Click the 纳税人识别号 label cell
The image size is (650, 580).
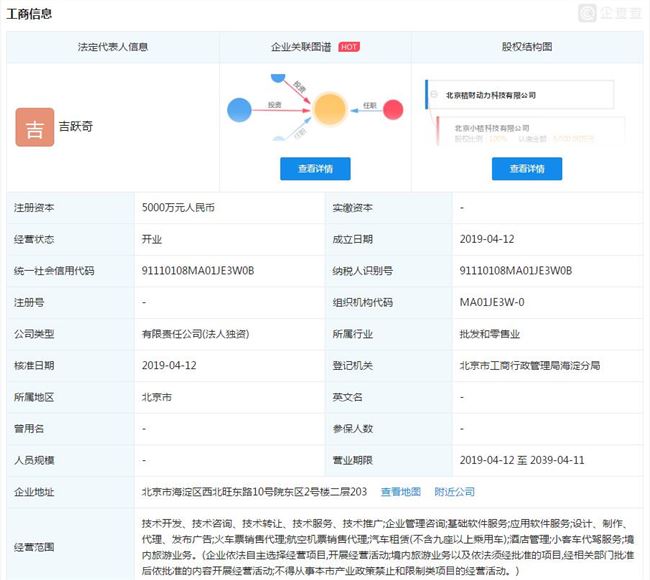[389, 271]
